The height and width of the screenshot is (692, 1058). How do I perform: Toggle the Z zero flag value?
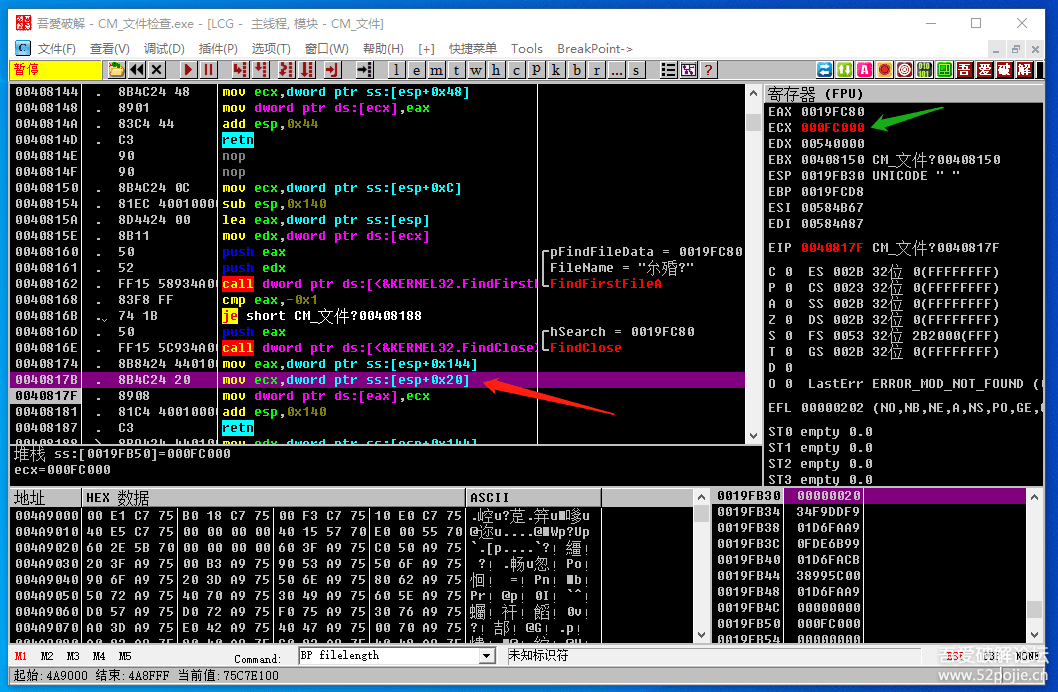pos(788,320)
